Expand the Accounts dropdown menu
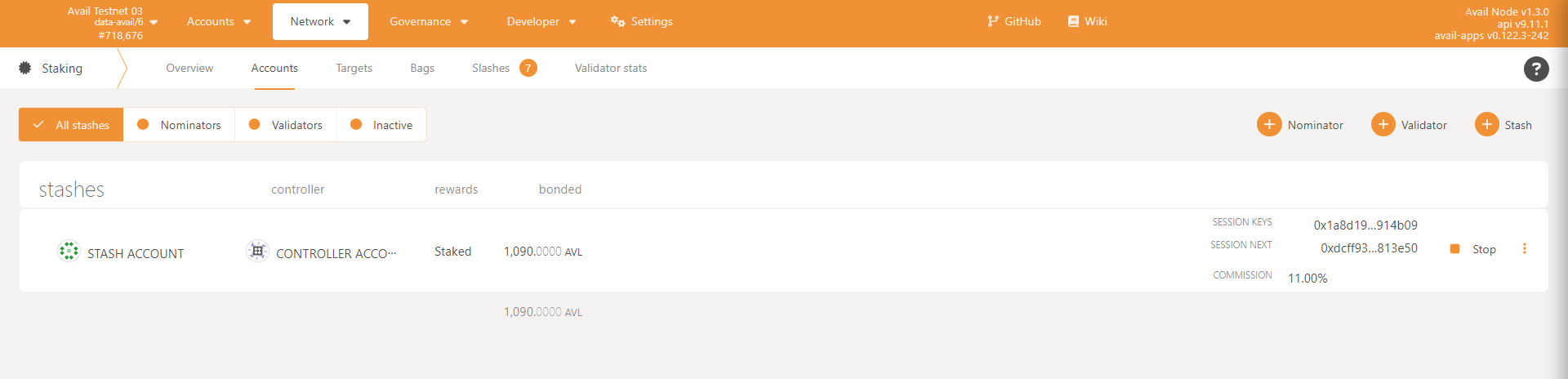Image resolution: width=1568 pixels, height=379 pixels. [x=218, y=22]
